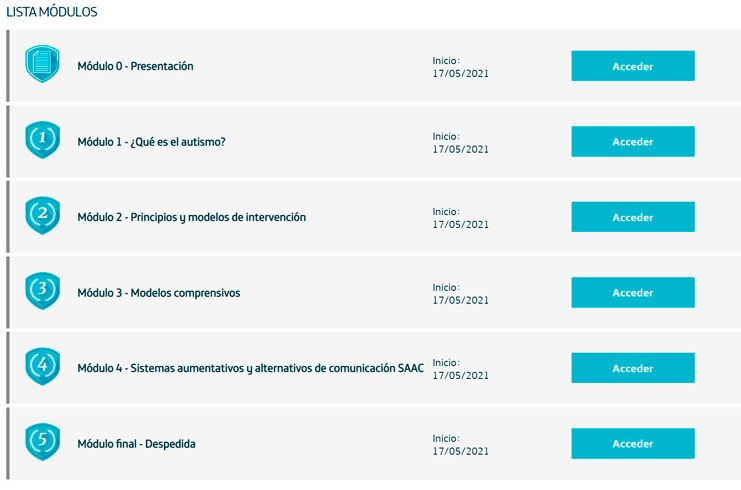The image size is (741, 490).
Task: Click the number 5 shield badge
Action: pyautogui.click(x=43, y=442)
